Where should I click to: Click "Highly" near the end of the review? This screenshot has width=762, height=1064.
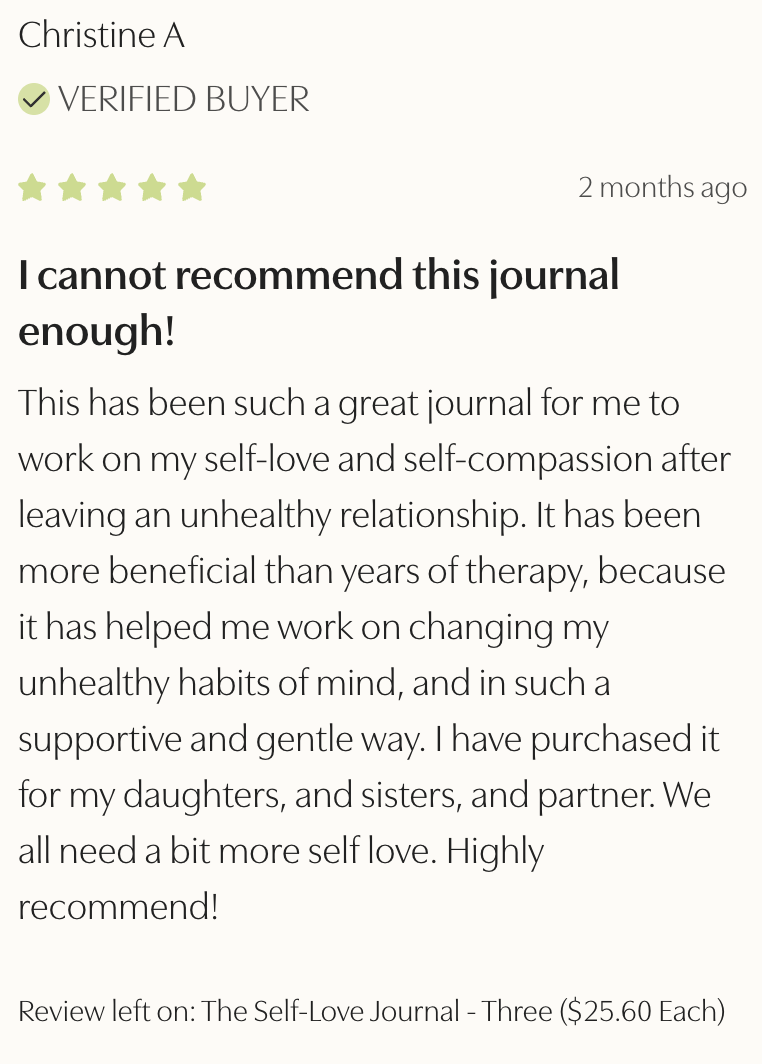coord(495,851)
